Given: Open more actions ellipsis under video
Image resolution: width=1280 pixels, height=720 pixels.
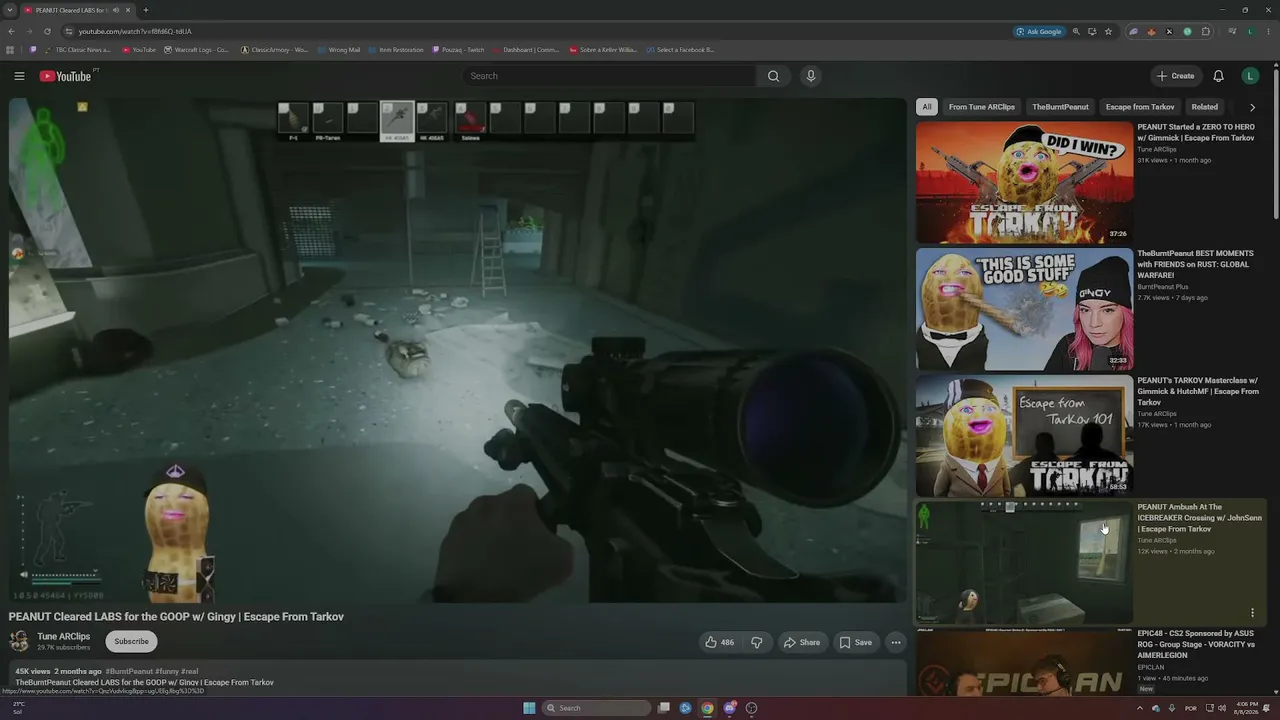Looking at the screenshot, I should (896, 642).
